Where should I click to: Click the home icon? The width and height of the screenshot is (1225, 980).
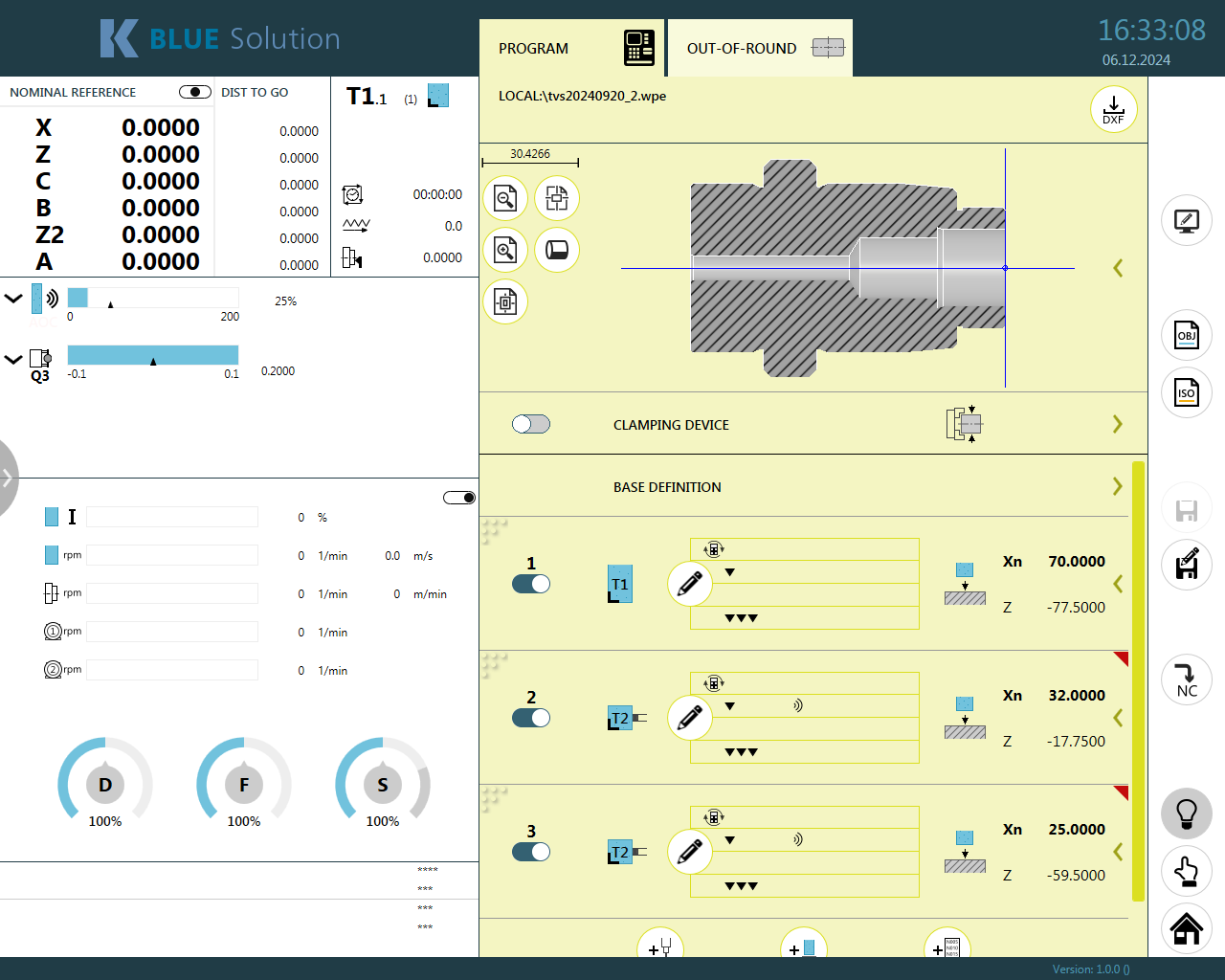[x=1186, y=928]
